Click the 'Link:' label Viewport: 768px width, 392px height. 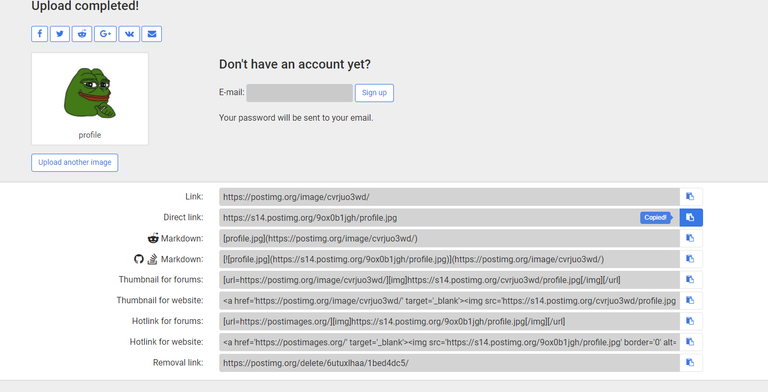click(x=194, y=196)
